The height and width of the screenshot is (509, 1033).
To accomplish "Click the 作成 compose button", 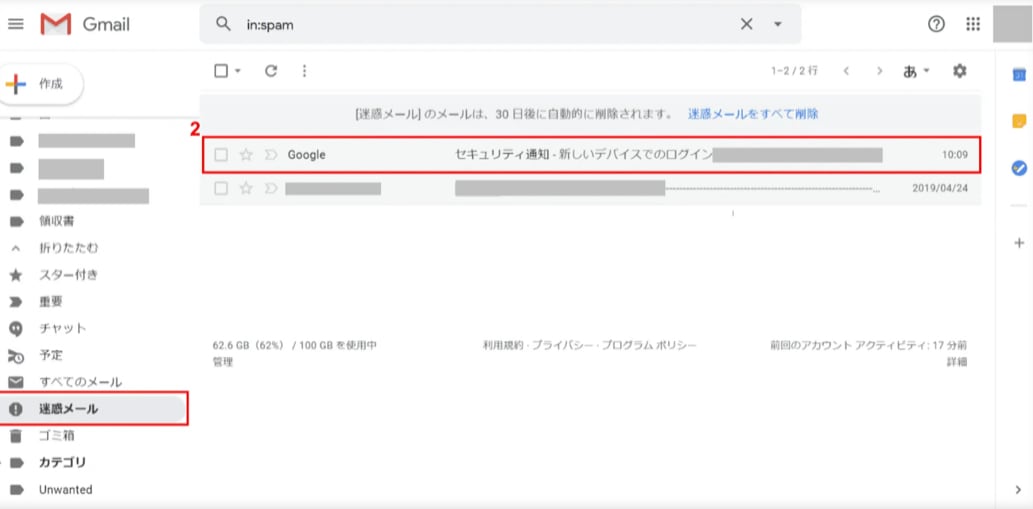I will (x=41, y=84).
